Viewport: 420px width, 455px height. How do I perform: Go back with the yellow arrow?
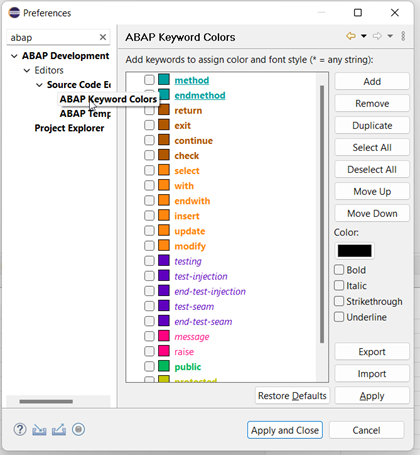351,36
